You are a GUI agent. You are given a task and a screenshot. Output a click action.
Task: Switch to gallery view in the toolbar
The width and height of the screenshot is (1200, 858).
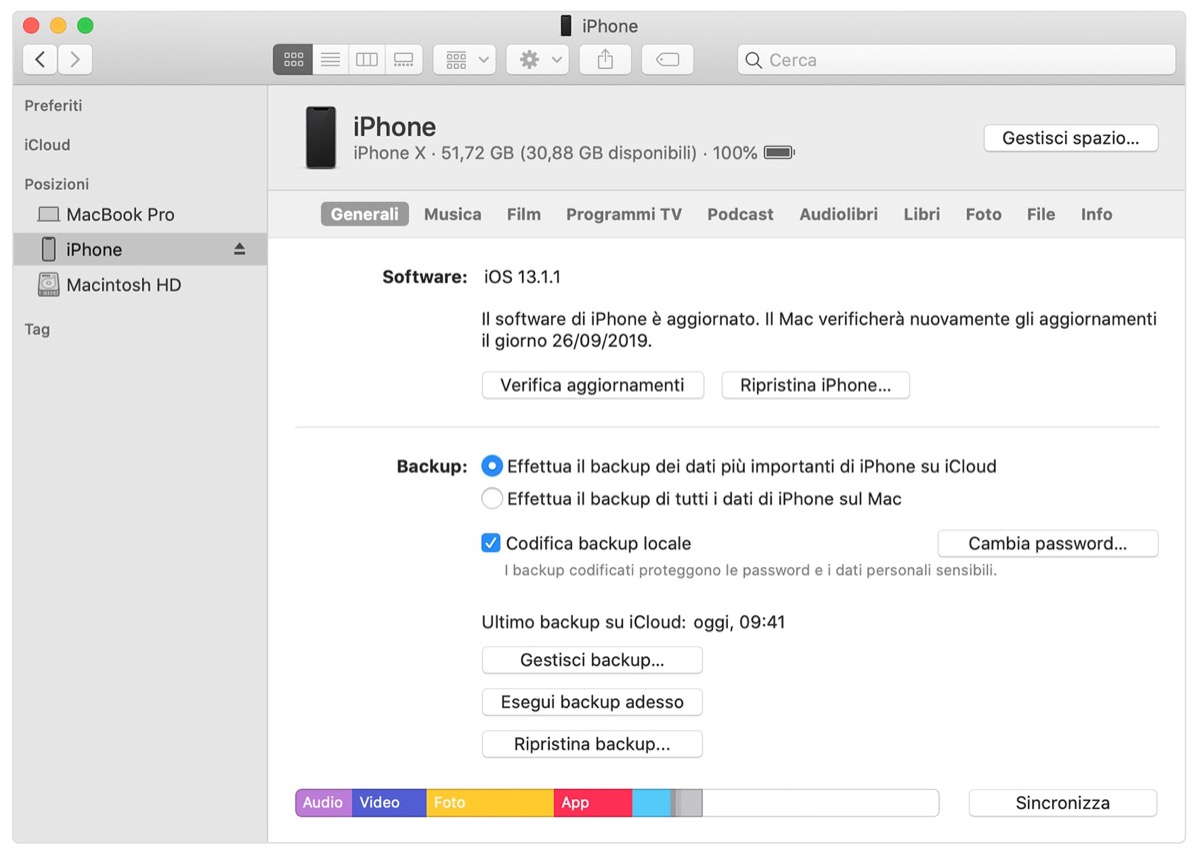point(403,59)
